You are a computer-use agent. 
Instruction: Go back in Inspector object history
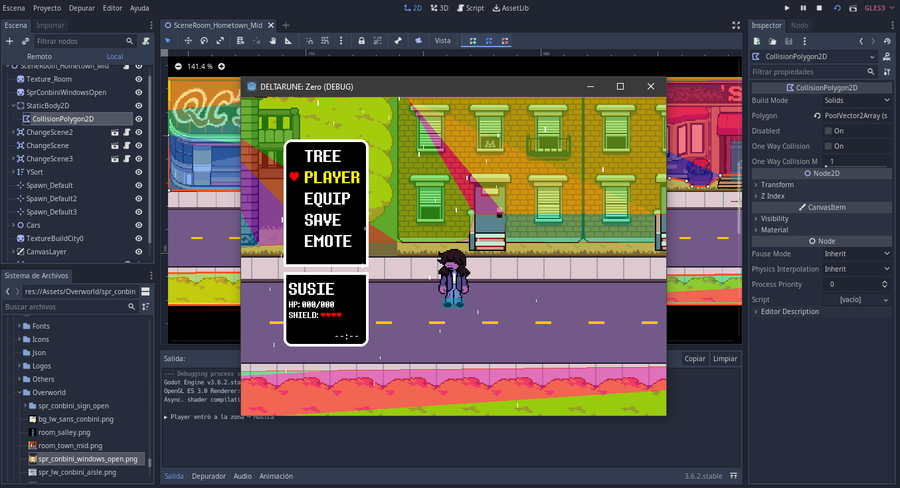[861, 41]
